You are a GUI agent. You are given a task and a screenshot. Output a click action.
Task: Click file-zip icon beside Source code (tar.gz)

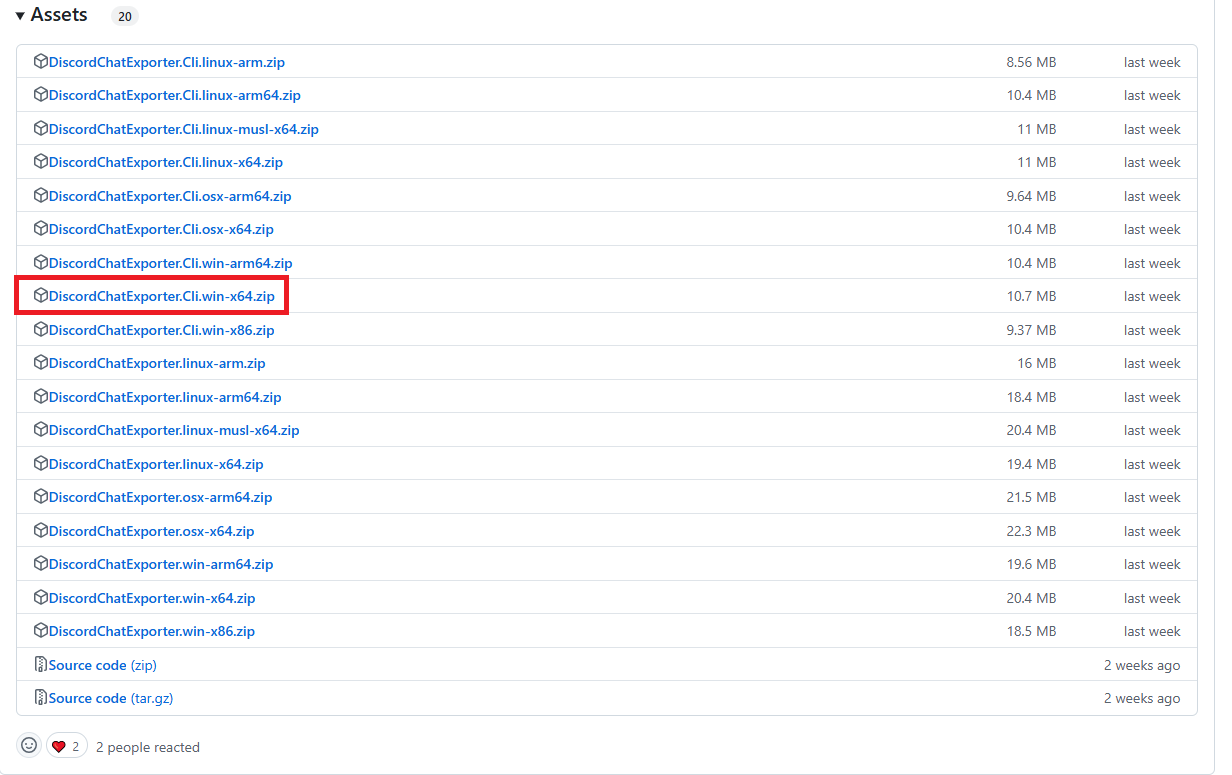point(41,698)
